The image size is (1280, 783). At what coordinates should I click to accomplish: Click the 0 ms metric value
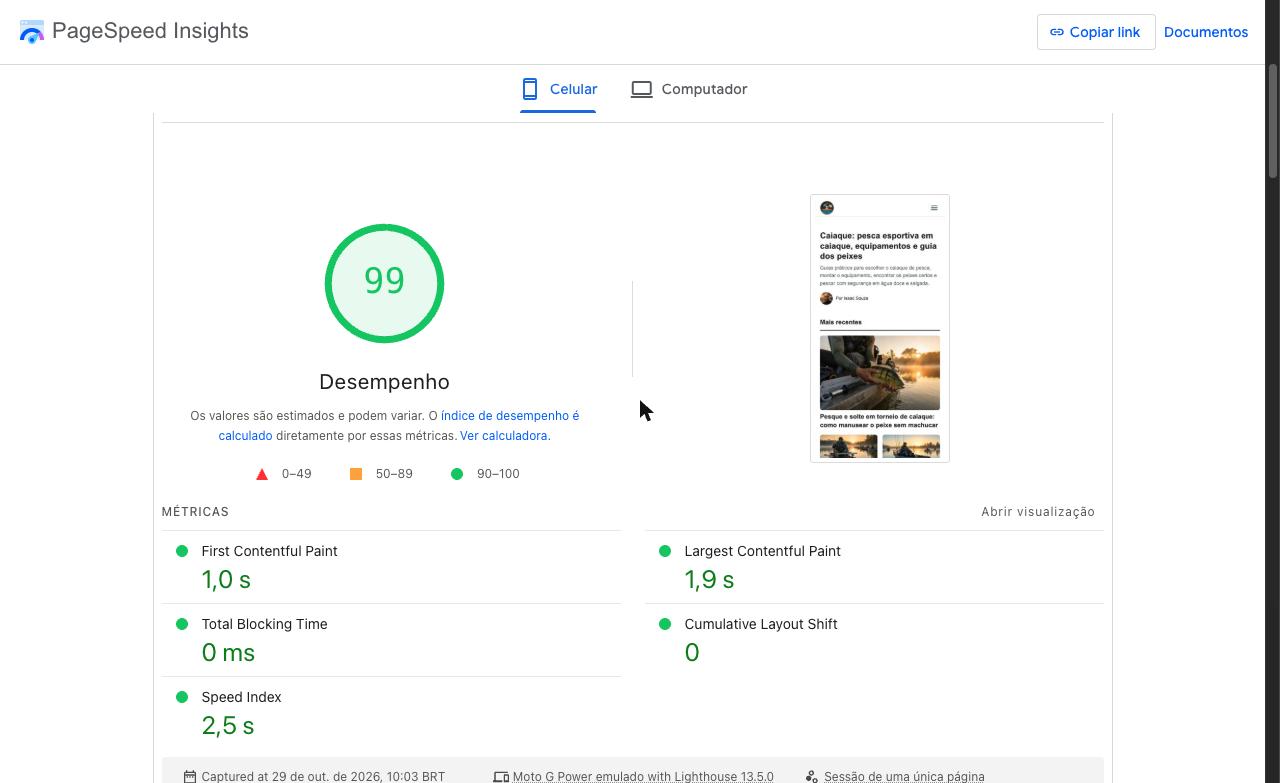[x=228, y=653]
